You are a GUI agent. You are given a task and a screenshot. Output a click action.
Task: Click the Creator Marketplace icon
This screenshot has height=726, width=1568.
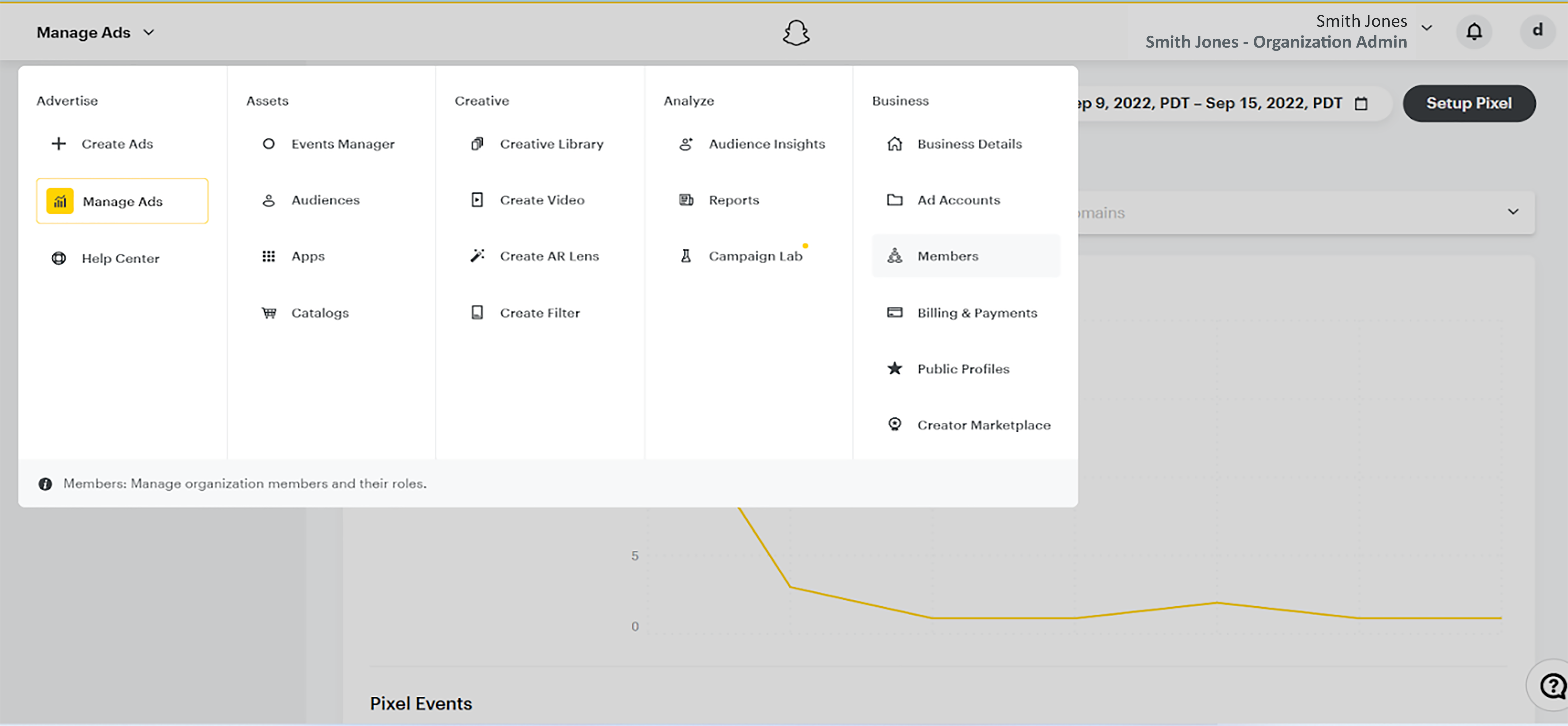[x=895, y=425]
